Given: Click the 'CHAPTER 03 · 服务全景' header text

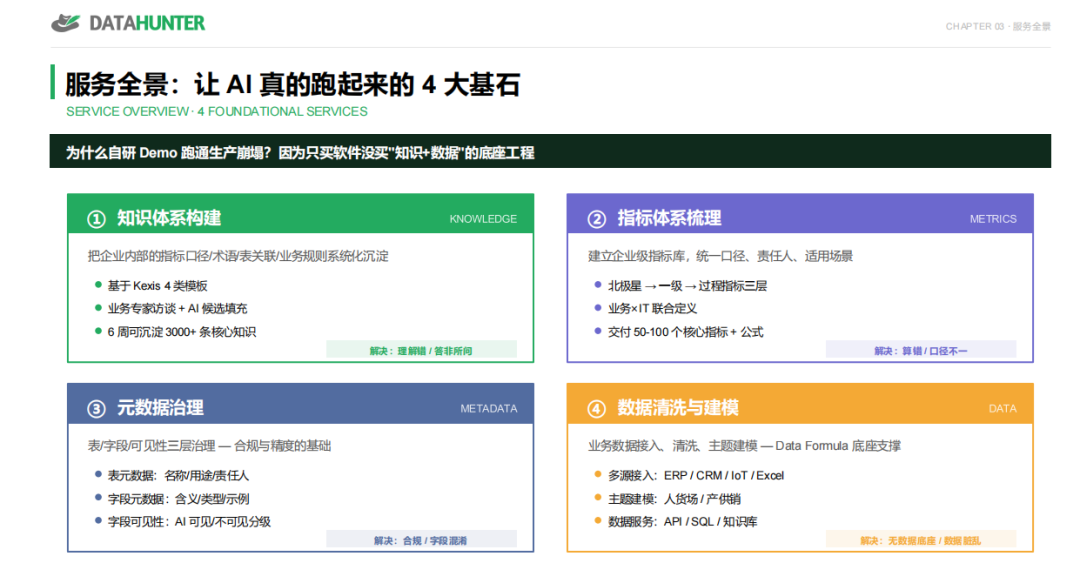Looking at the screenshot, I should (998, 26).
